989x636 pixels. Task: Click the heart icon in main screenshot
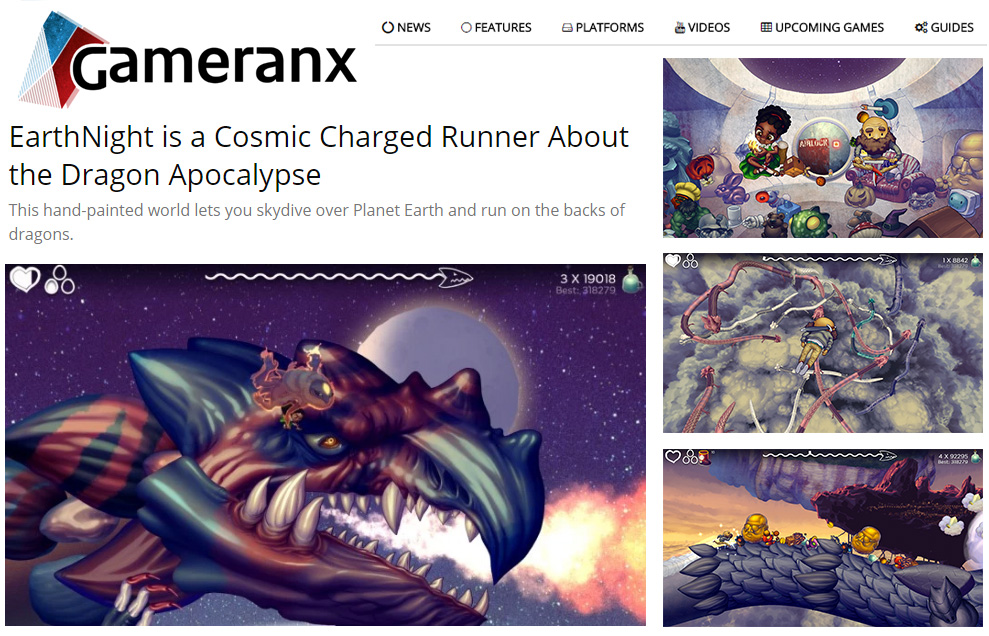coord(25,279)
